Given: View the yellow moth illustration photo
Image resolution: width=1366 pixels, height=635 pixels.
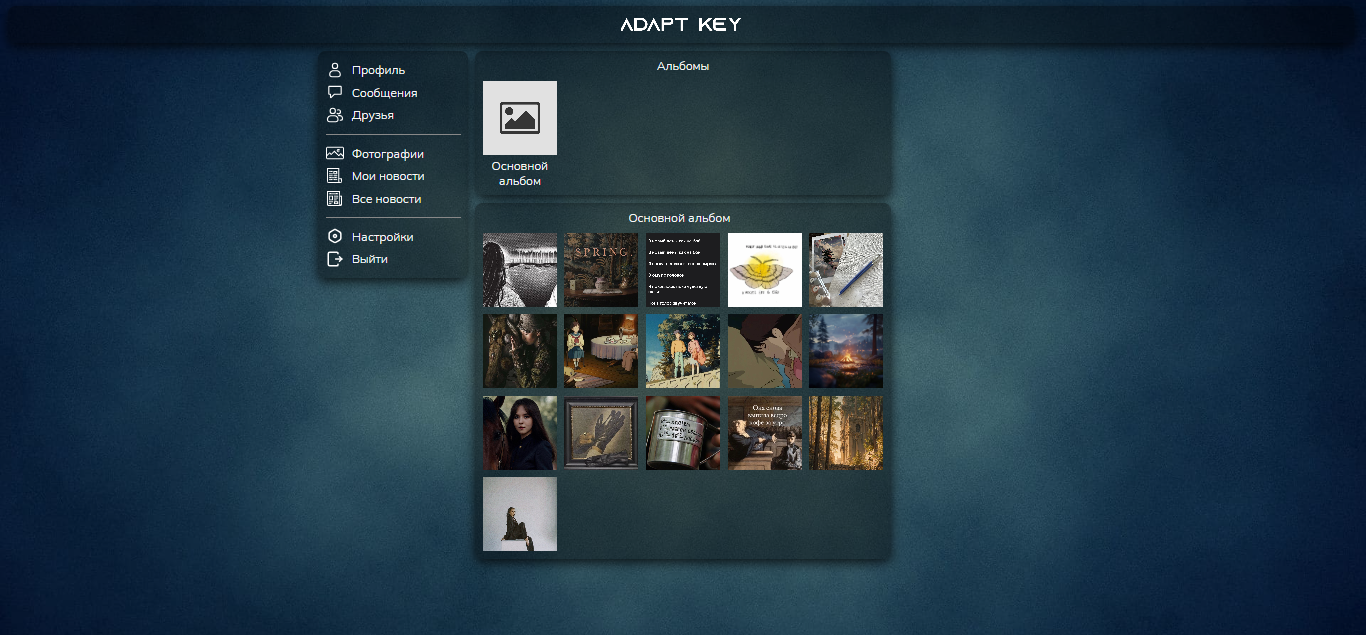Looking at the screenshot, I should (765, 270).
